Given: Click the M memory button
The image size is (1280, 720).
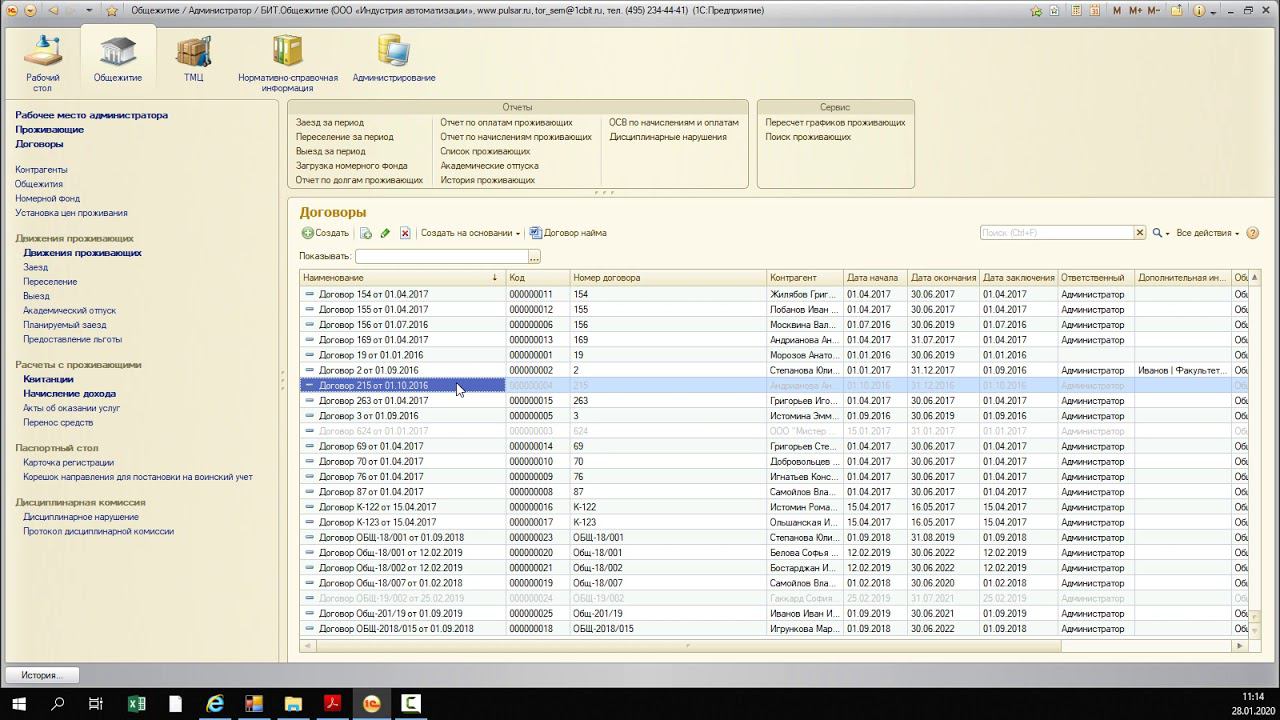Looking at the screenshot, I should coord(1117,10).
